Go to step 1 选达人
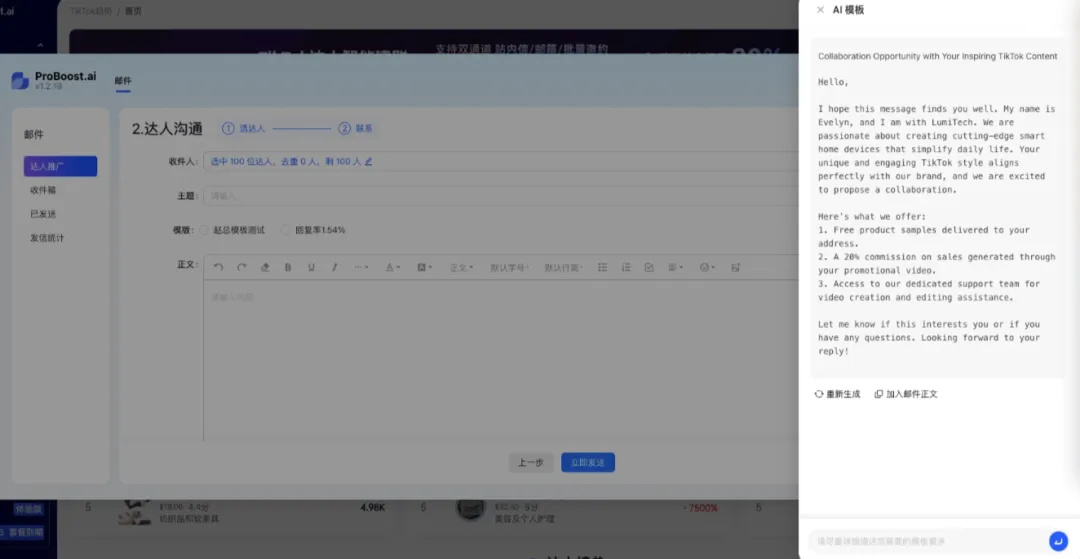Image resolution: width=1080 pixels, height=559 pixels. click(243, 128)
